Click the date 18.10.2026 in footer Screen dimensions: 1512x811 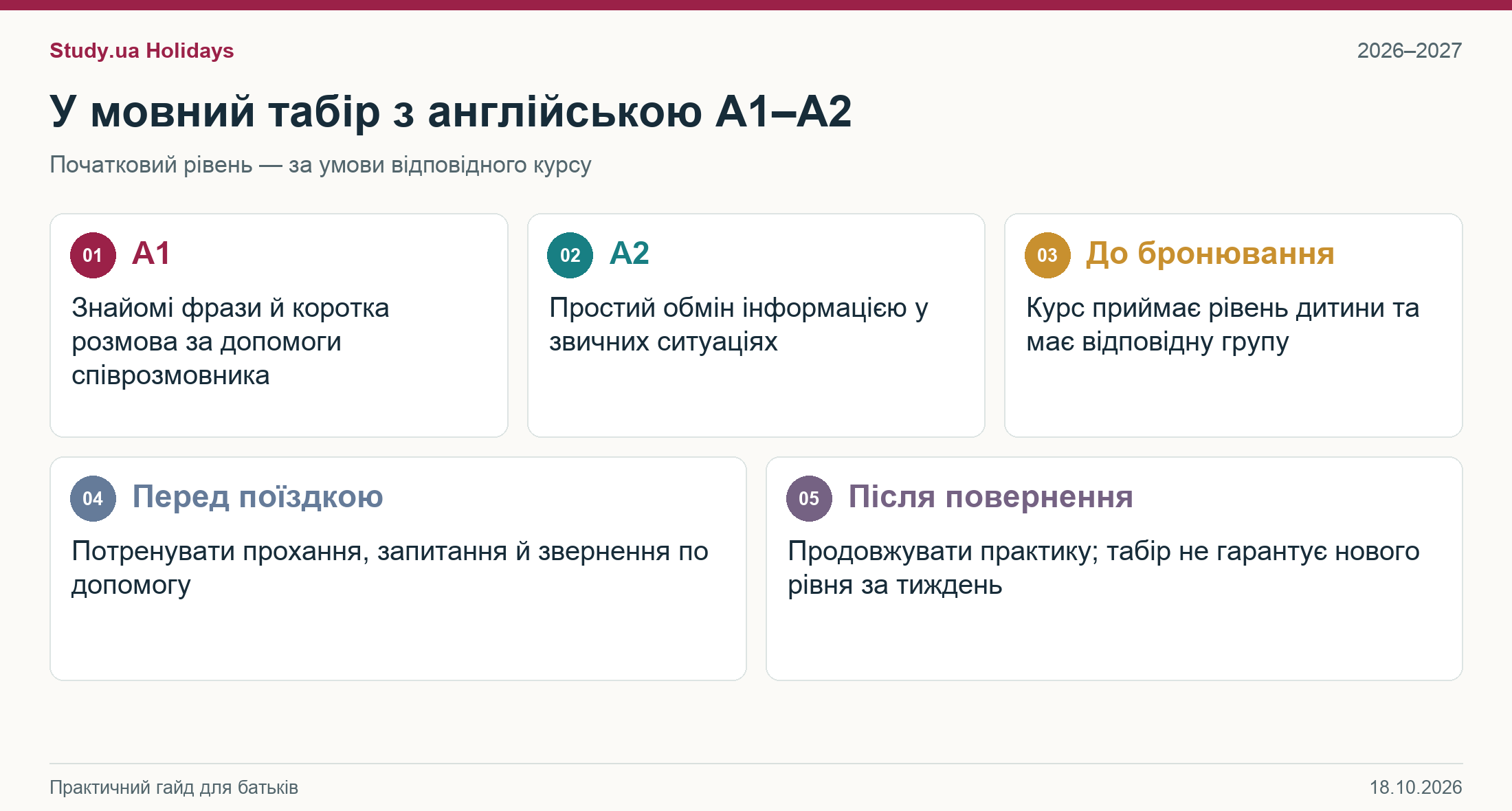click(1416, 788)
